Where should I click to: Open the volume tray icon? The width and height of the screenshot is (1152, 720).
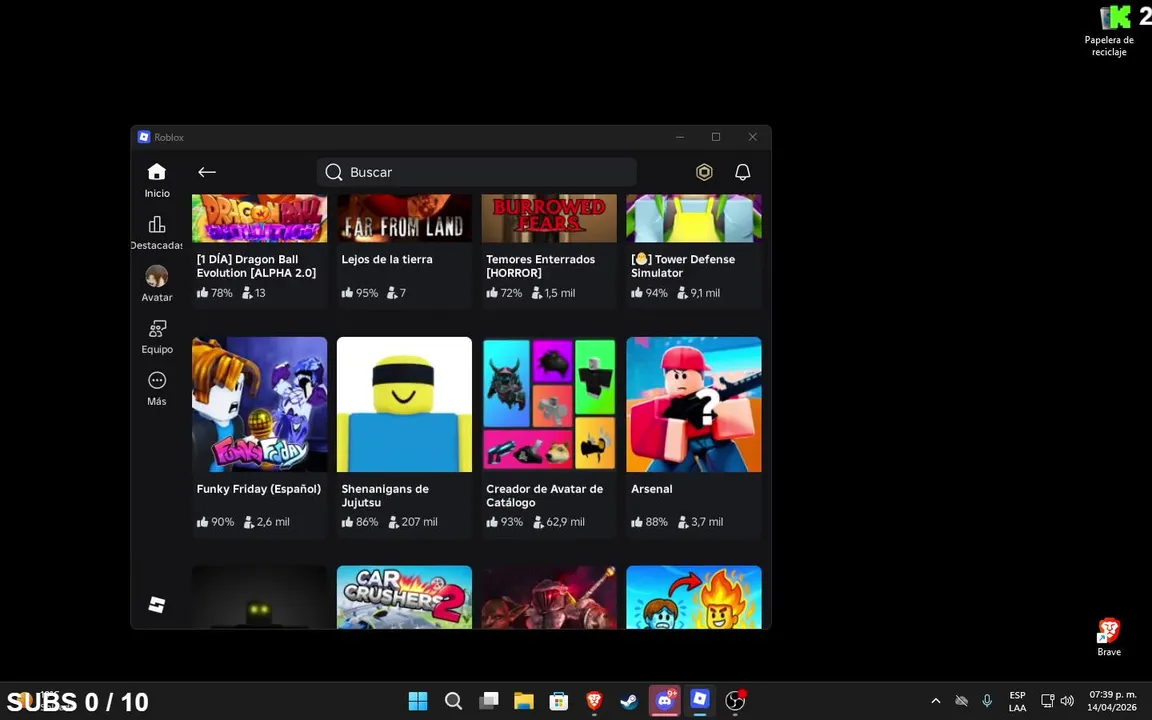pyautogui.click(x=1068, y=701)
